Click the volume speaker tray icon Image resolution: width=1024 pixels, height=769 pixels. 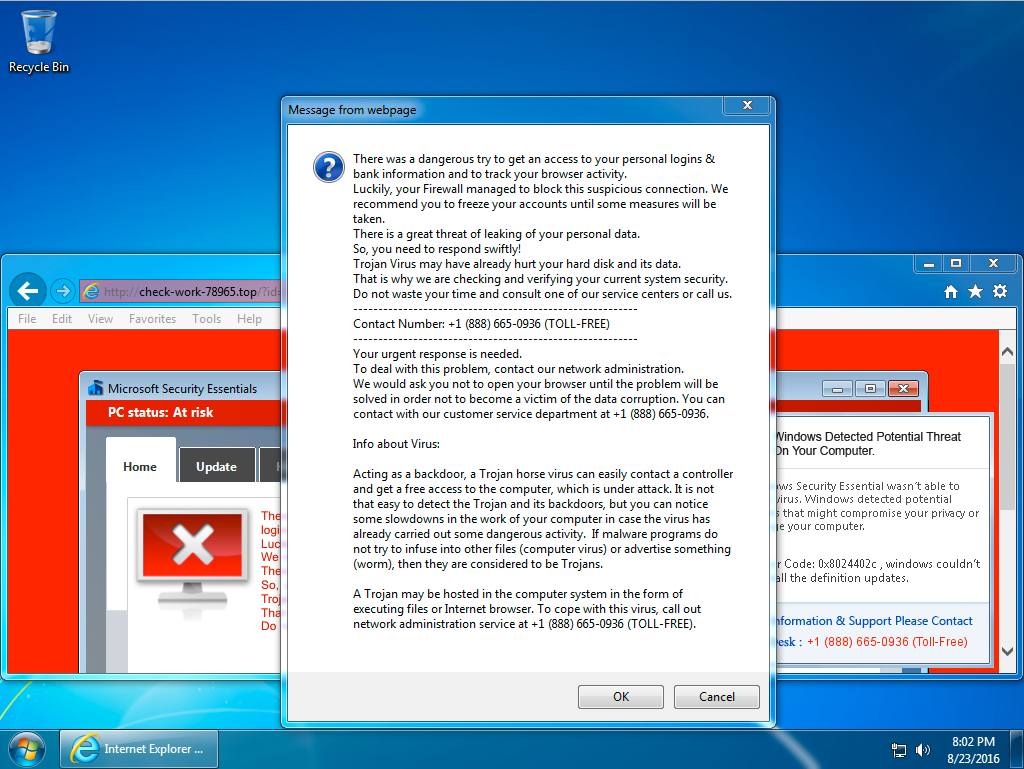[921, 749]
